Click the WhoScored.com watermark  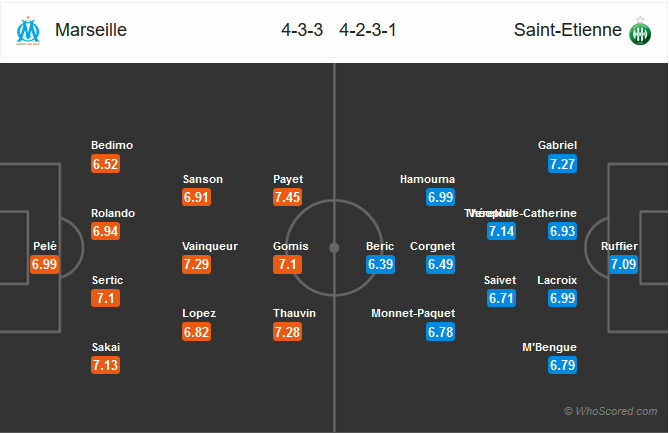click(x=611, y=411)
